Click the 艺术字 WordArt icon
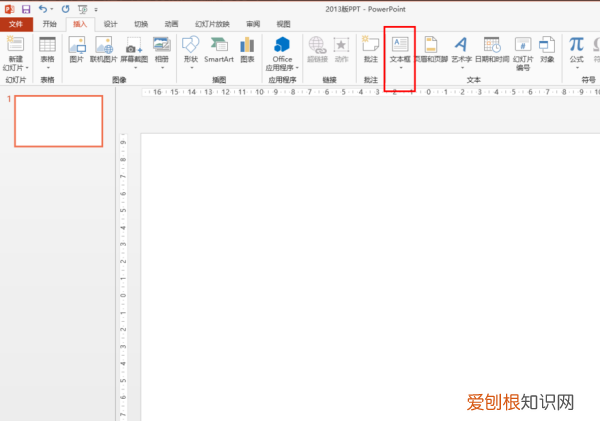 point(461,44)
